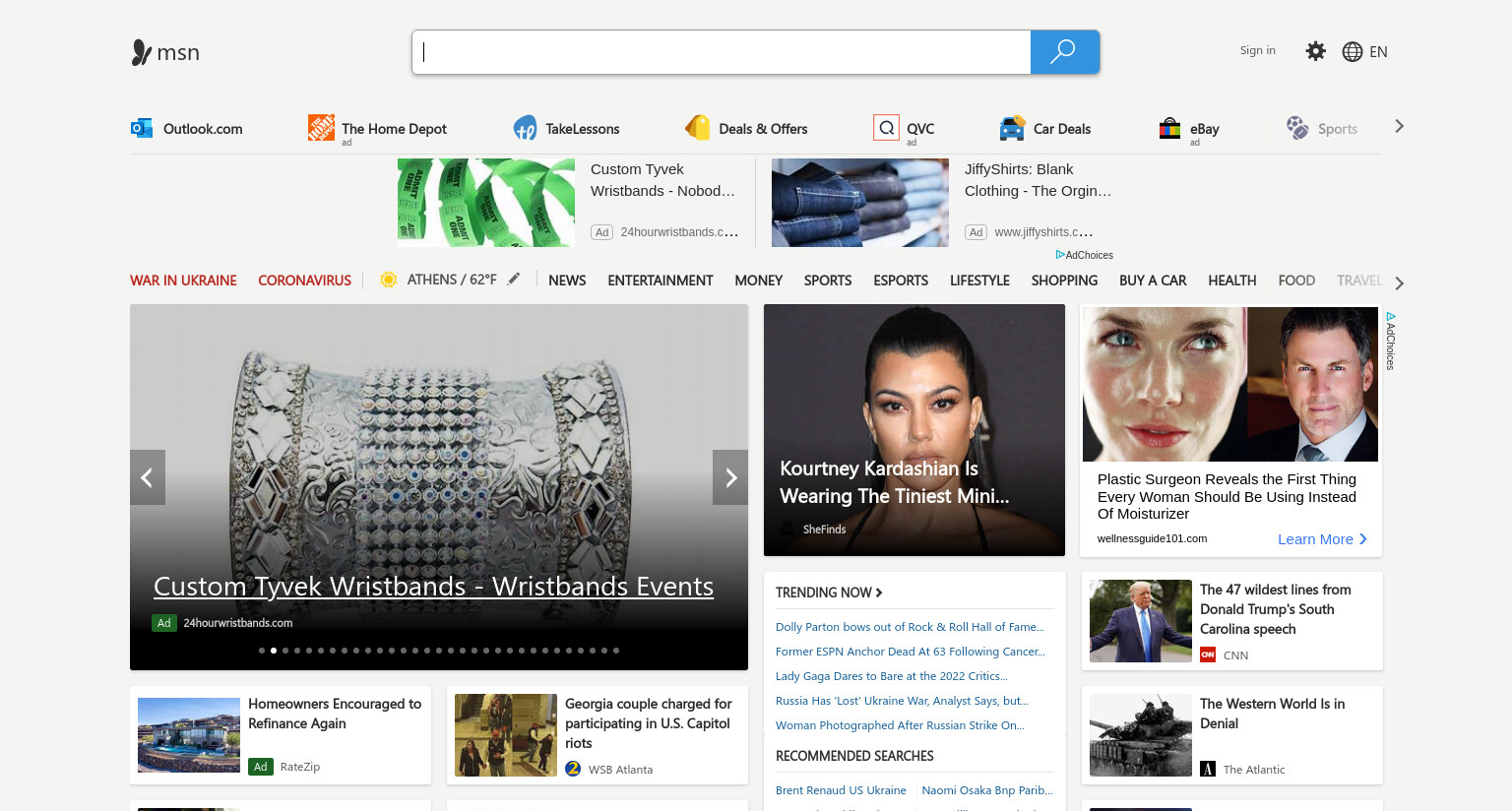This screenshot has height=811, width=1512.
Task: Select the first carousel dot indicator
Action: 262,651
